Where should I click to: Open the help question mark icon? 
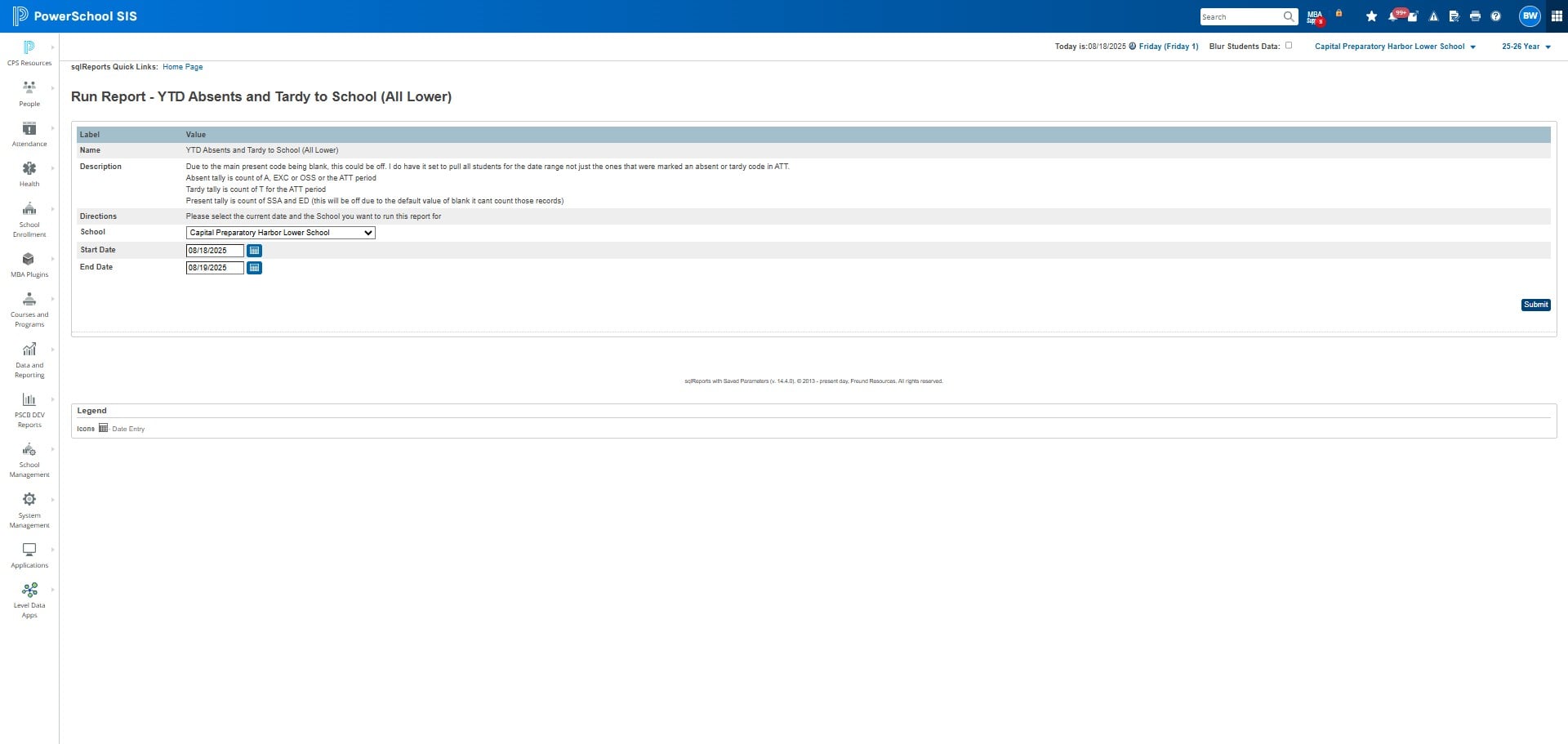(1495, 16)
